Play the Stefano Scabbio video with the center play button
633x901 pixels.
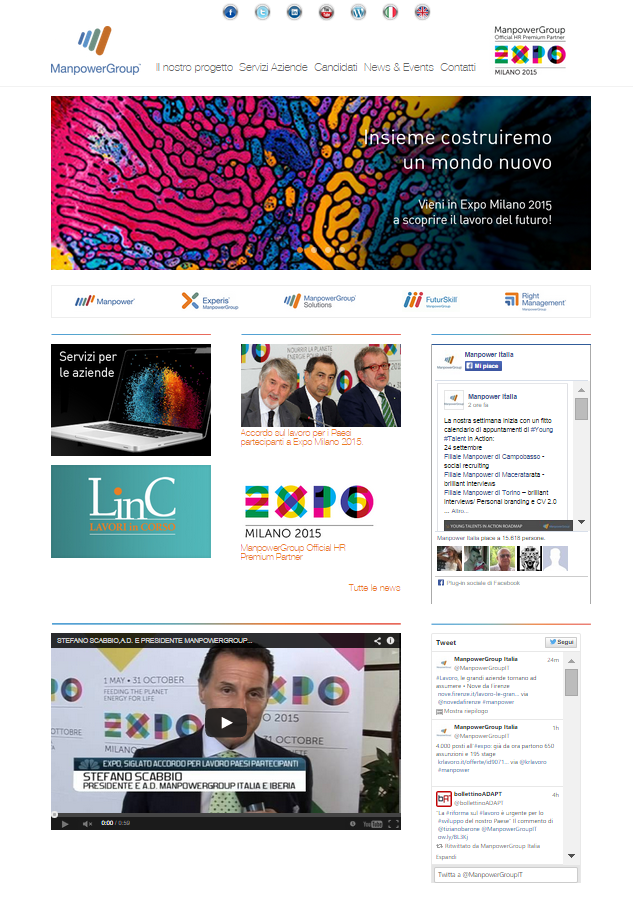[226, 723]
